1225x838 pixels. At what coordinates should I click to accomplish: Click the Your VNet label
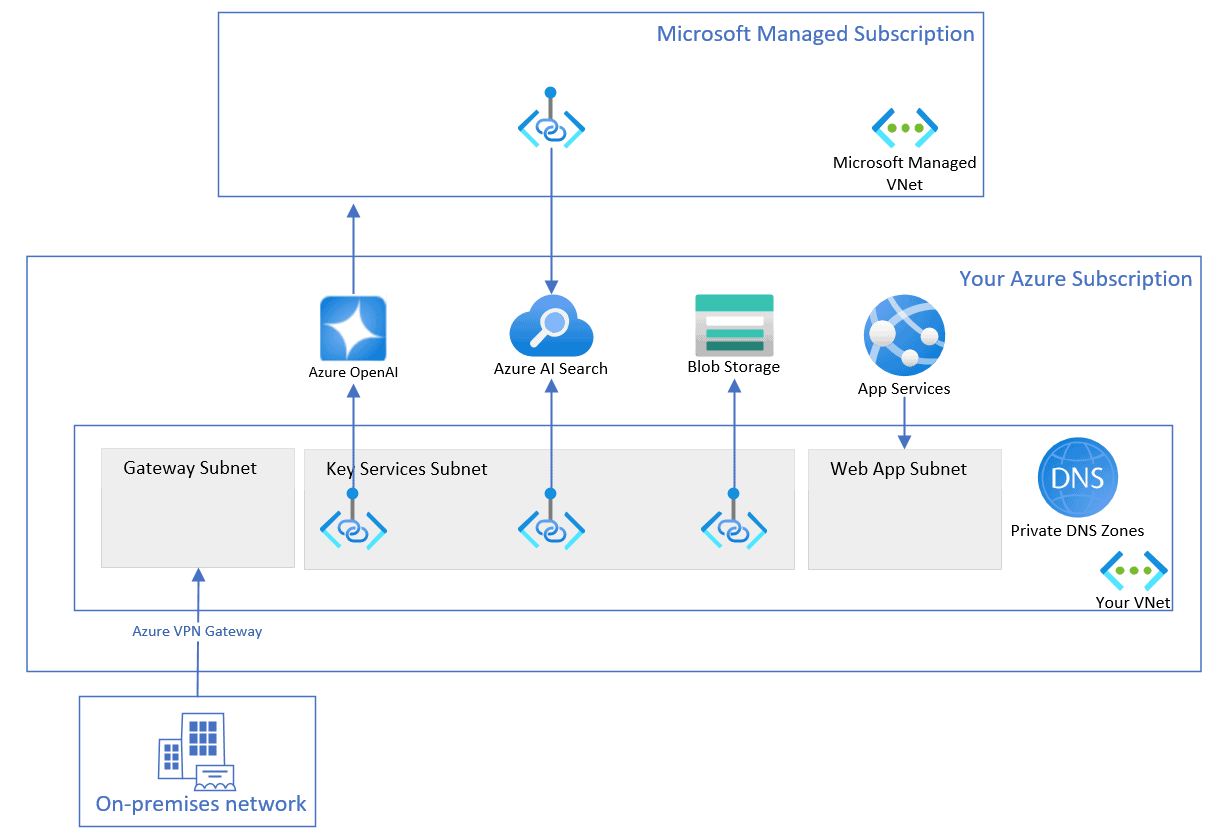tap(1133, 603)
